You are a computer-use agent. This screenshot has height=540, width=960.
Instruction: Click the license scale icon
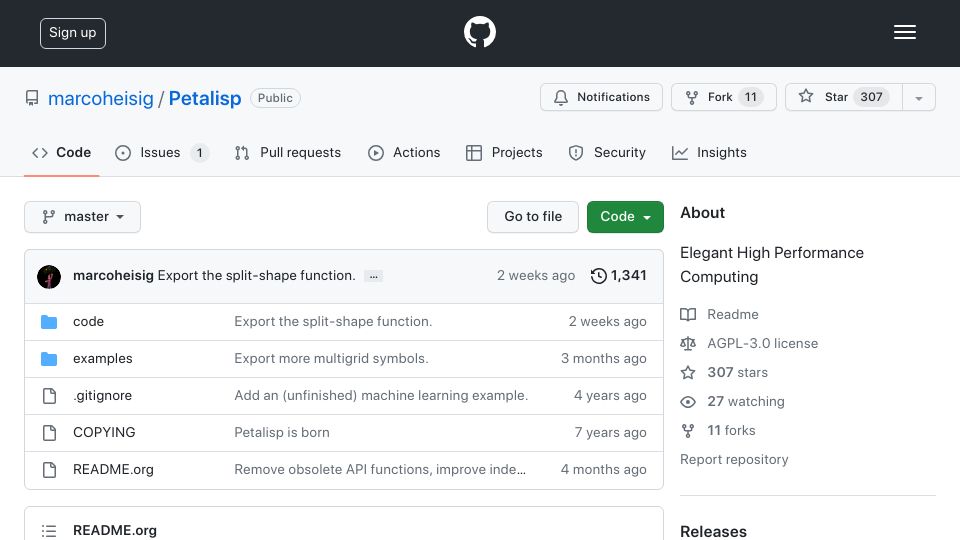[688, 343]
